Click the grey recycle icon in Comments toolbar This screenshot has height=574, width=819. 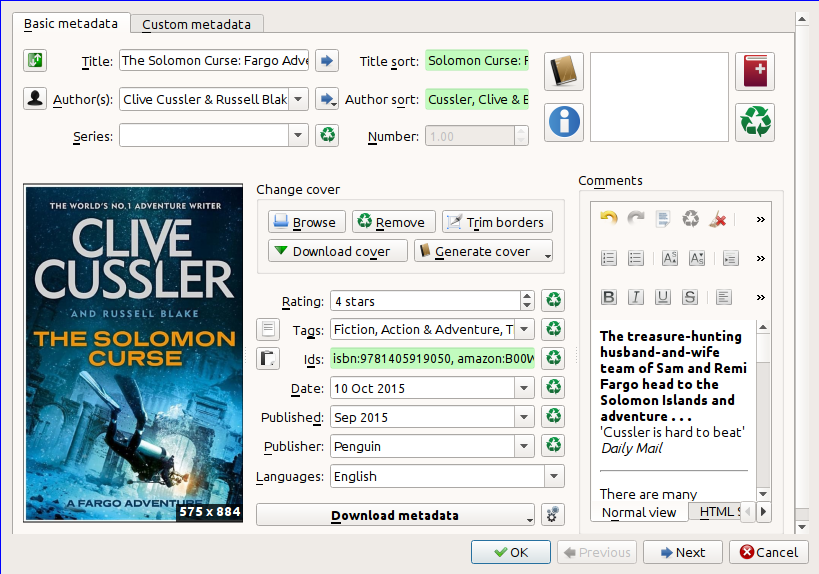[x=691, y=219]
